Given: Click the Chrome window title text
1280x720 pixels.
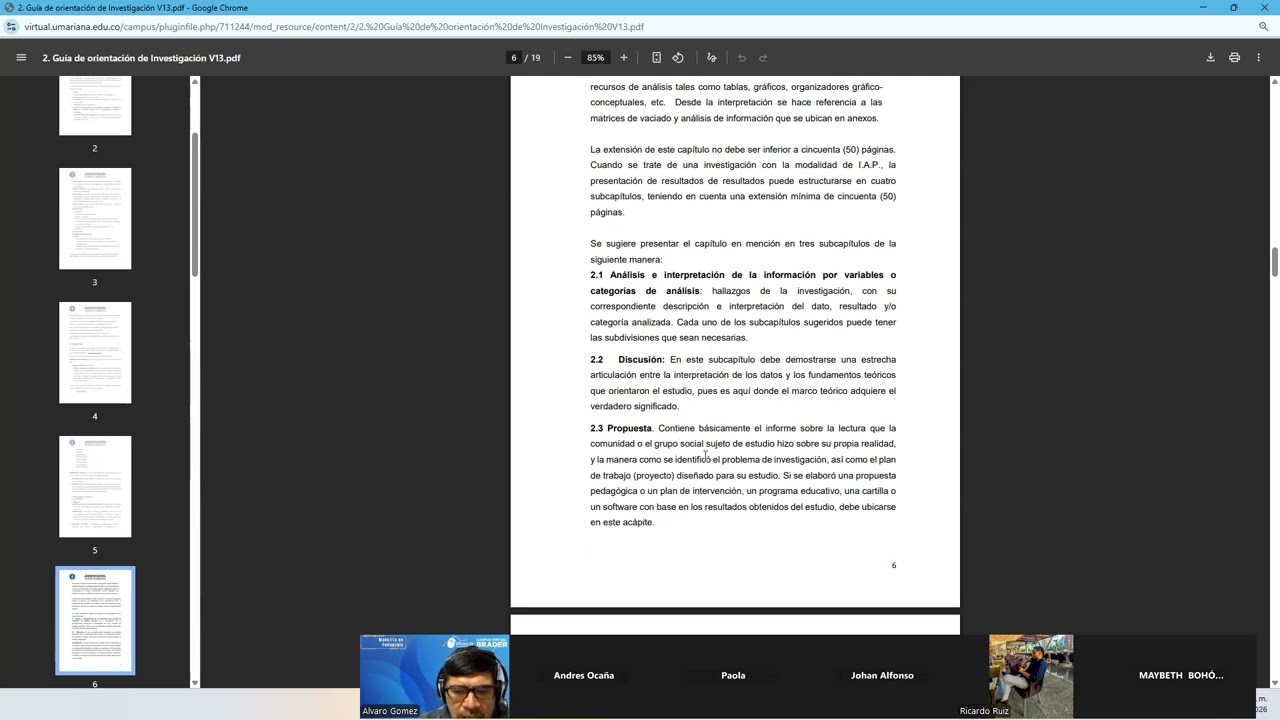Looking at the screenshot, I should pyautogui.click(x=133, y=7).
